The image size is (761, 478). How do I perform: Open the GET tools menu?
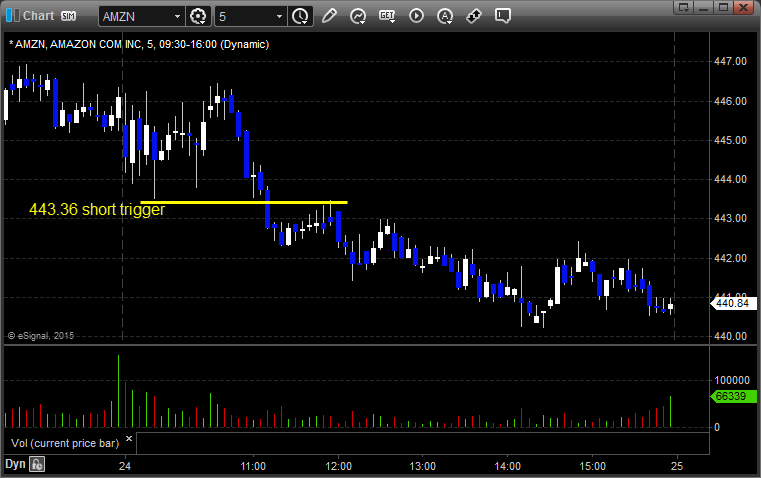pos(387,16)
